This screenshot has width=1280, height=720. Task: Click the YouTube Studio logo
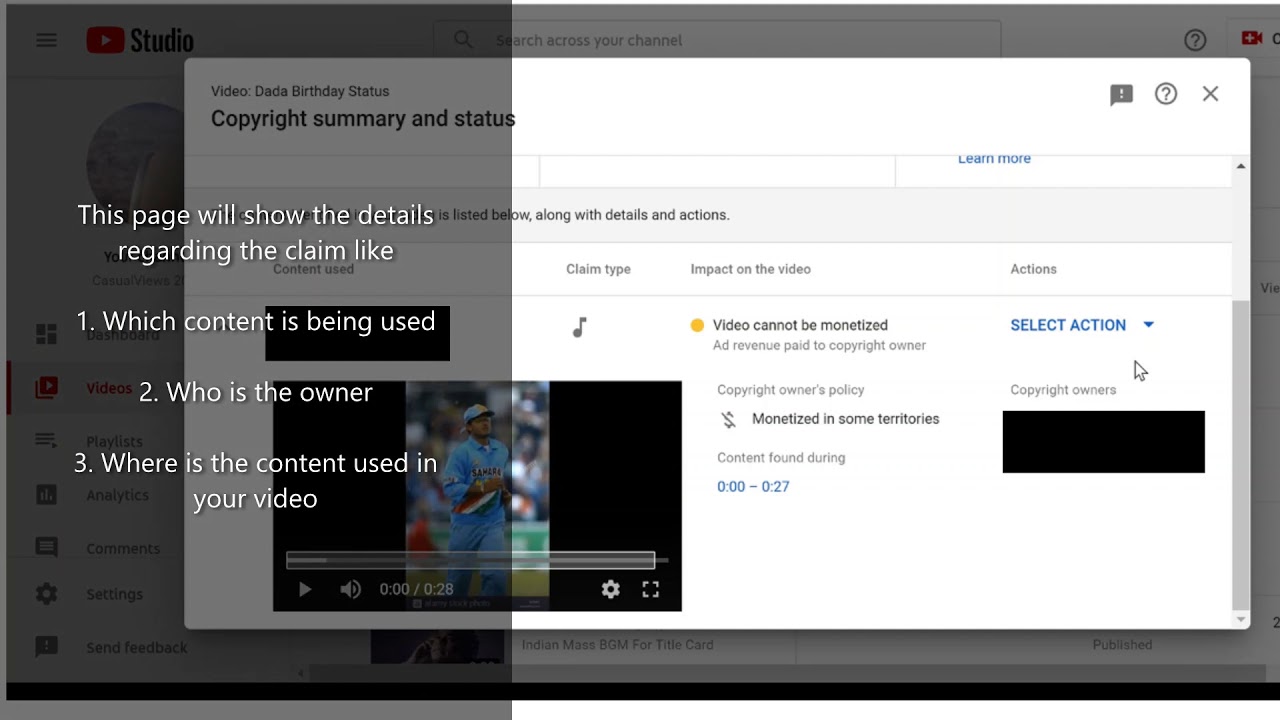tap(140, 40)
